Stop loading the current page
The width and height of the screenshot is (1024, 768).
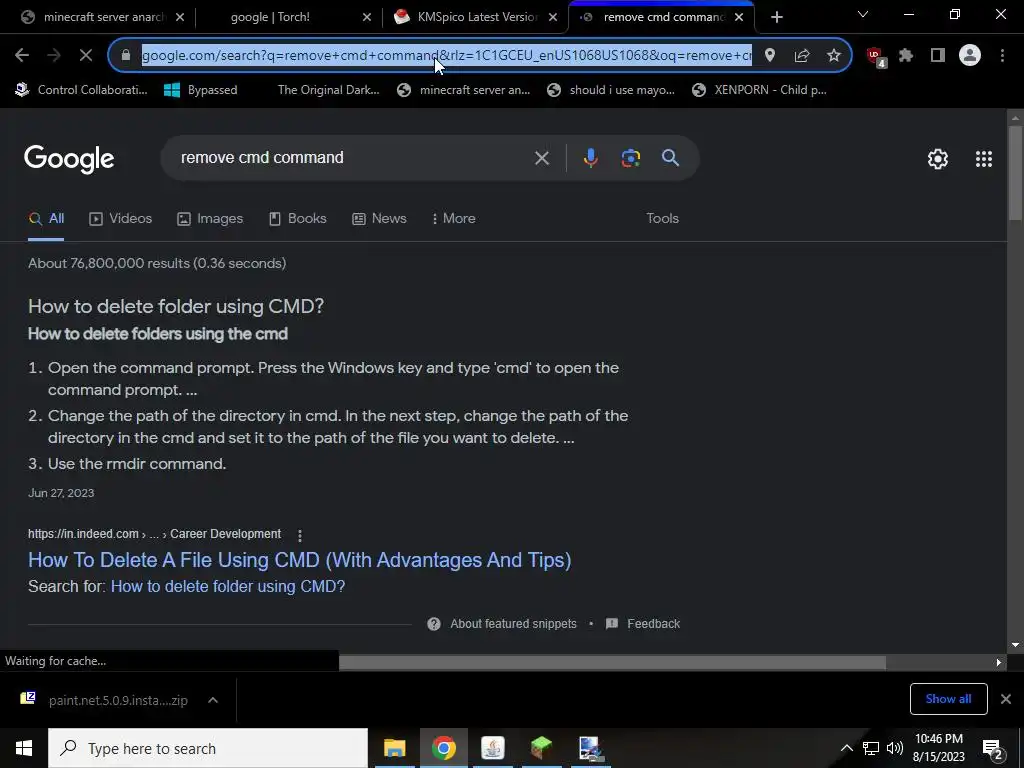pos(86,56)
